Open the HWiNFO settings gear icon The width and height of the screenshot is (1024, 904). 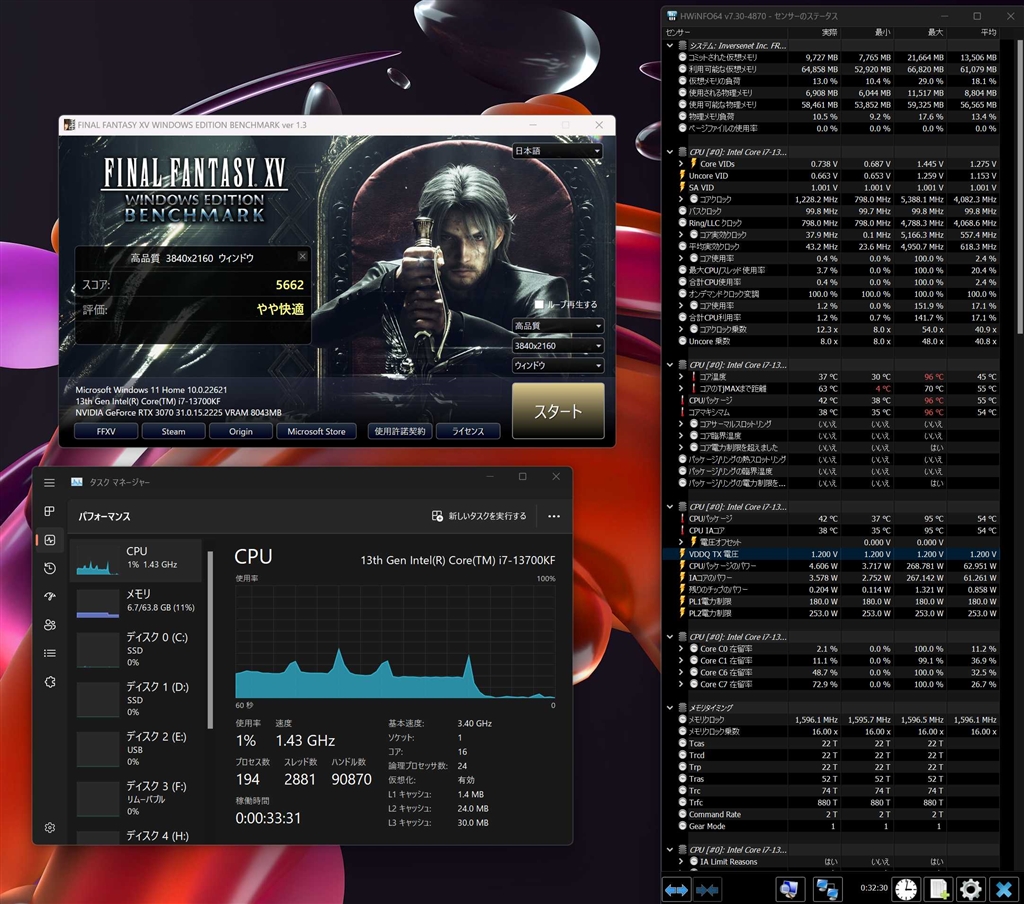(x=968, y=889)
